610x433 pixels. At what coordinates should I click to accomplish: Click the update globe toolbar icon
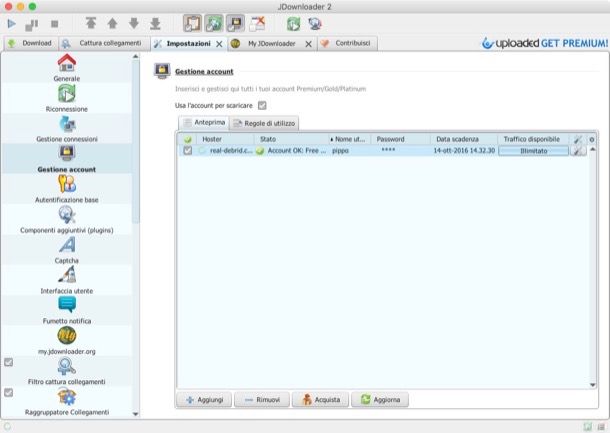click(315, 24)
